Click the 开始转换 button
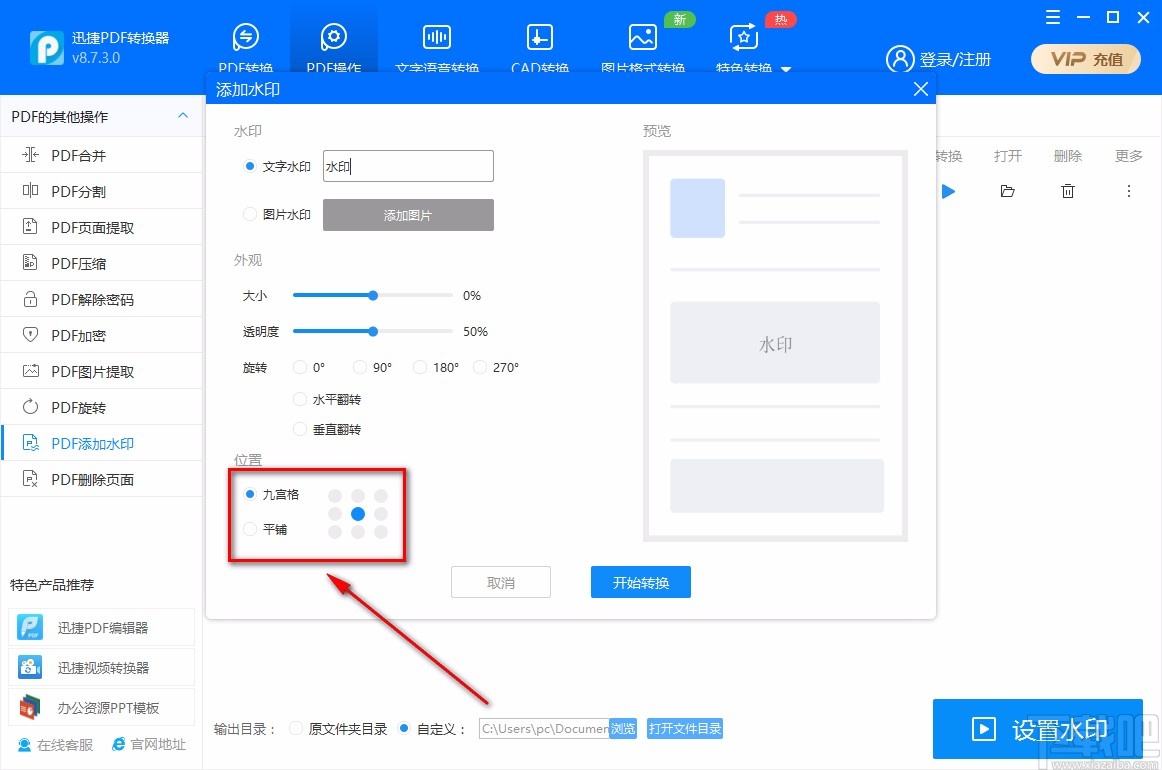This screenshot has height=770, width=1162. pyautogui.click(x=640, y=582)
